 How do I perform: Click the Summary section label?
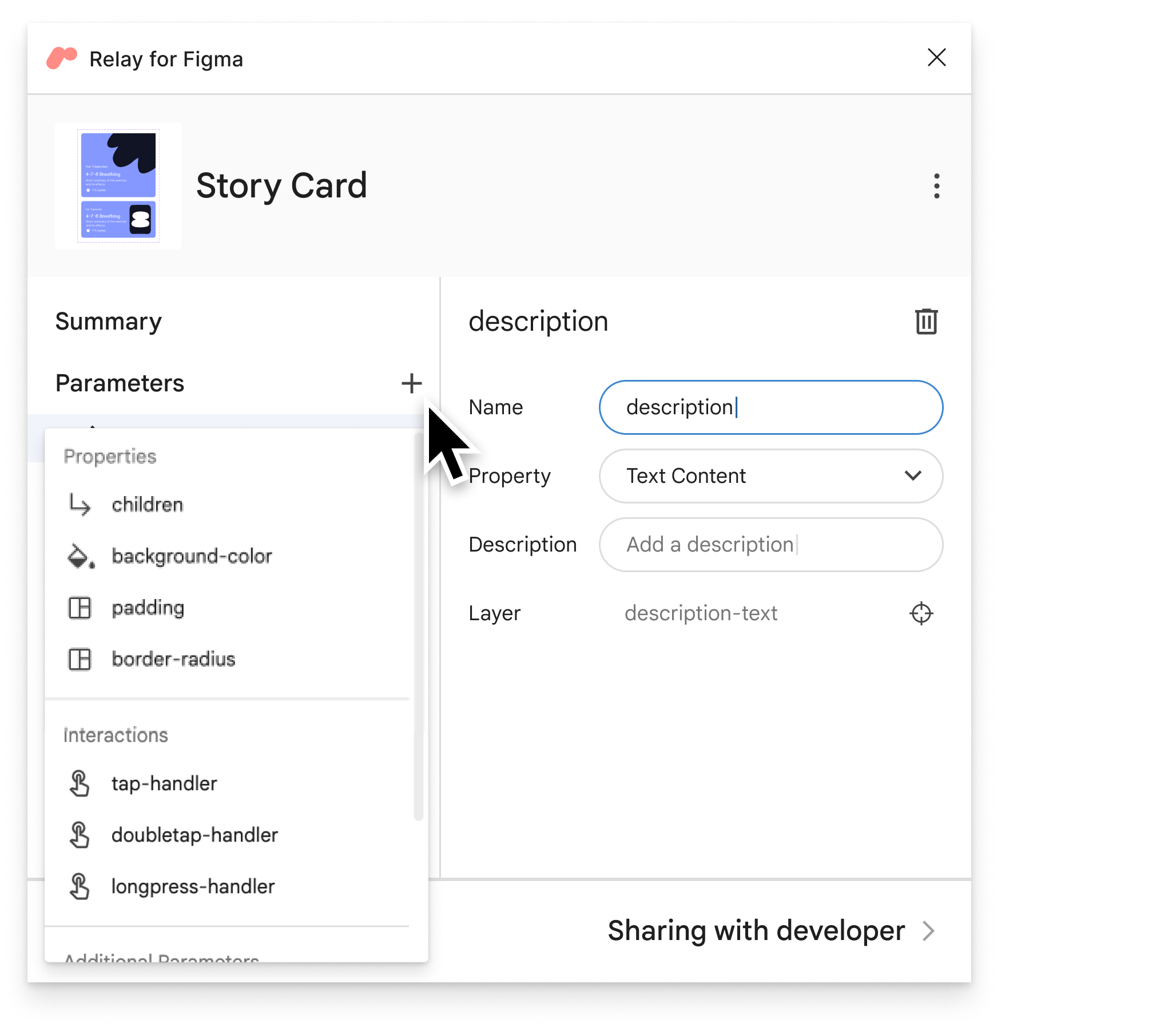[109, 320]
